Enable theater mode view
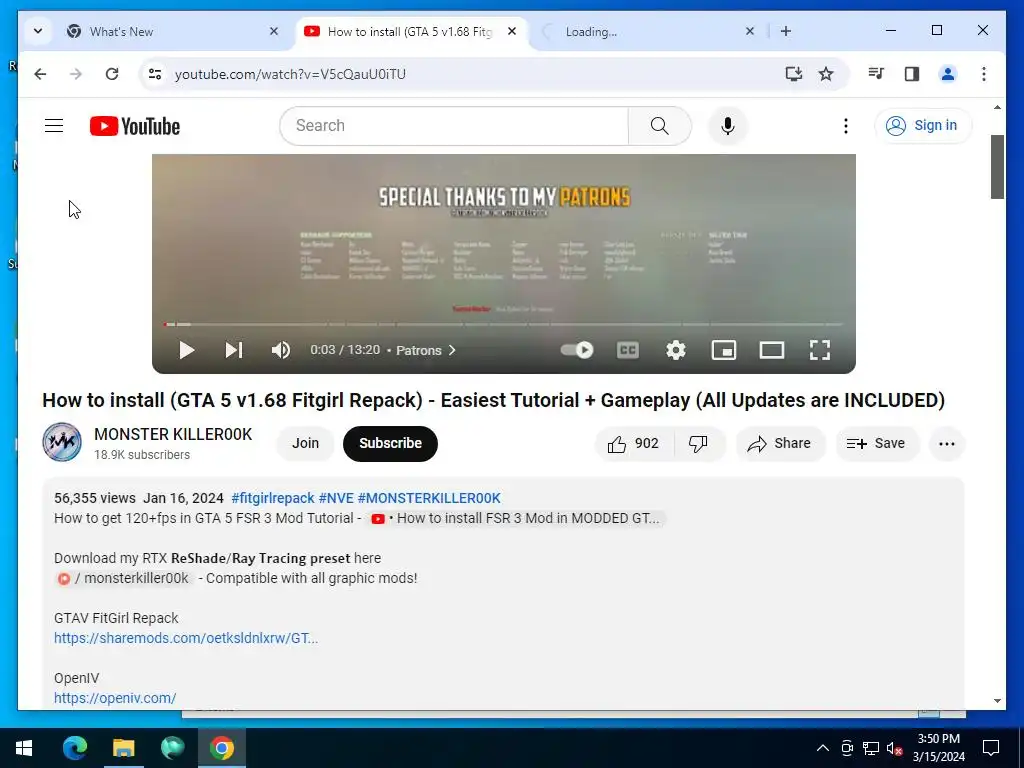 coord(772,350)
